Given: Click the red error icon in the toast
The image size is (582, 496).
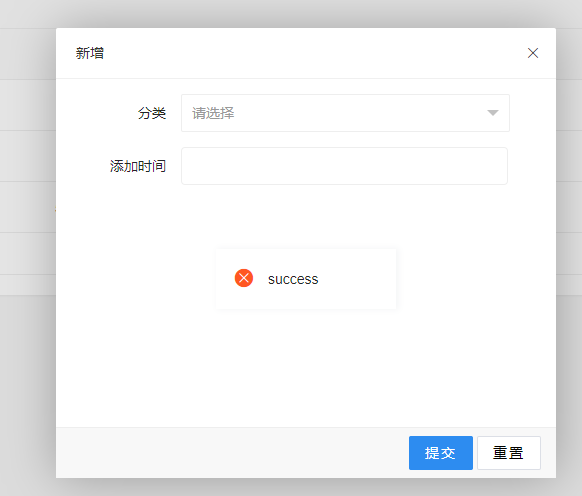Looking at the screenshot, I should coord(244,278).
